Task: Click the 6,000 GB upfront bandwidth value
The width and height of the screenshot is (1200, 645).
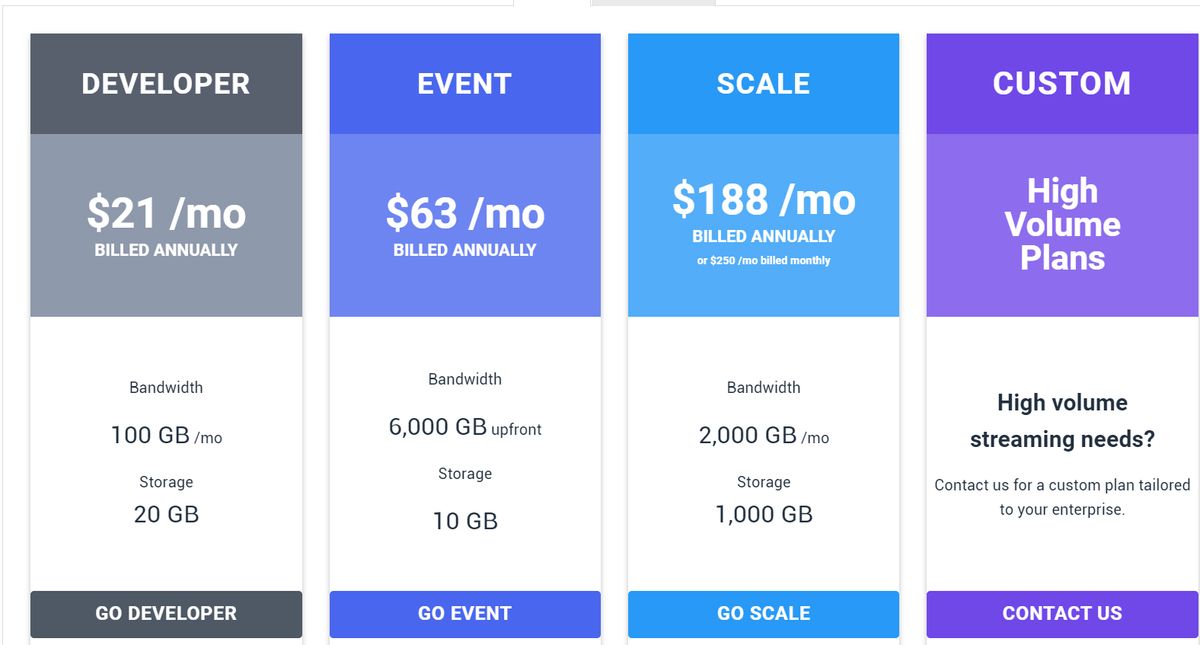Action: pyautogui.click(x=464, y=427)
